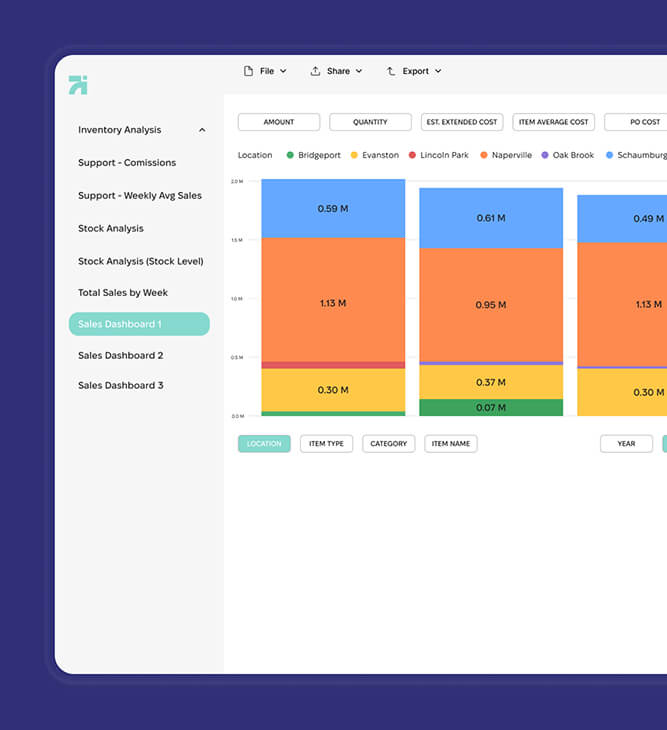Open Support - Comissions report
The height and width of the screenshot is (730, 667).
pos(127,163)
